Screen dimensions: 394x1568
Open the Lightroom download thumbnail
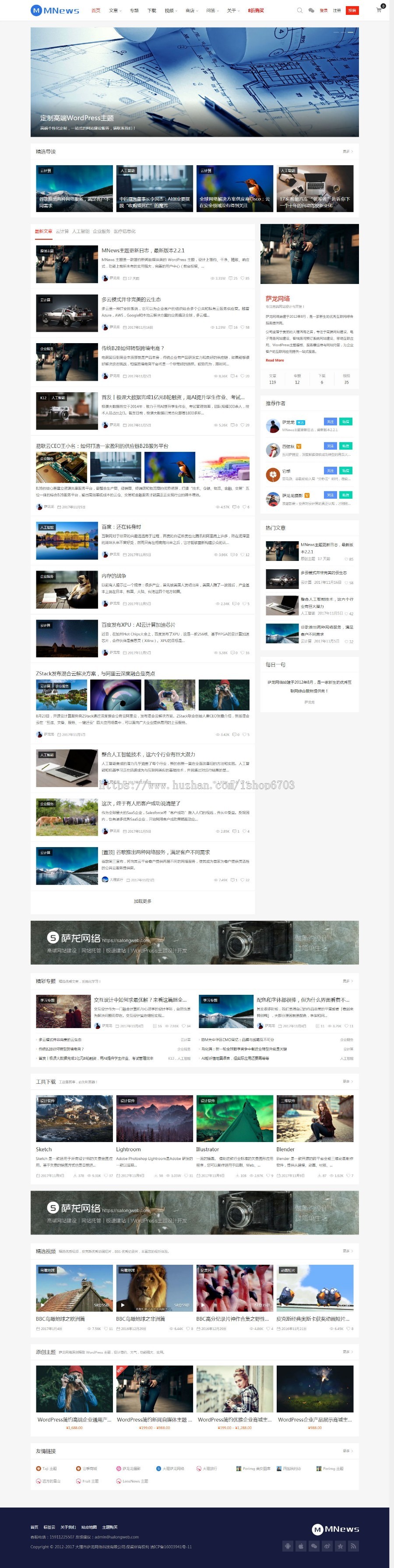155,1119
